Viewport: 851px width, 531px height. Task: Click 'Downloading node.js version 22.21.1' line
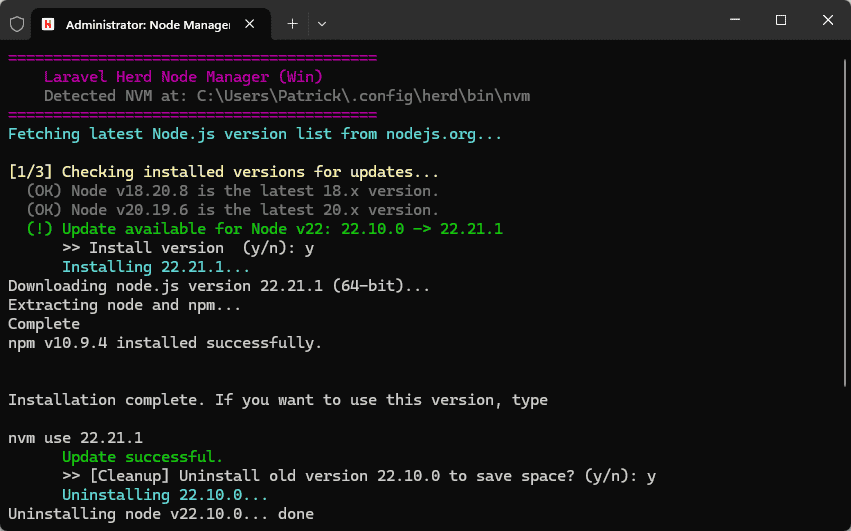[219, 286]
